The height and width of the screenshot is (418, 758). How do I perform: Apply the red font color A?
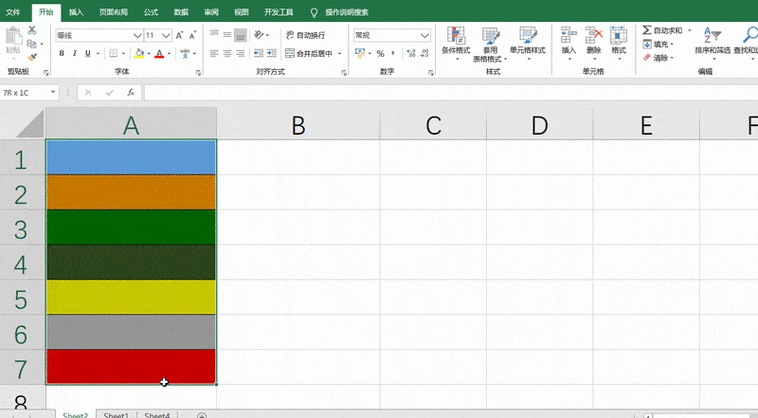click(159, 54)
